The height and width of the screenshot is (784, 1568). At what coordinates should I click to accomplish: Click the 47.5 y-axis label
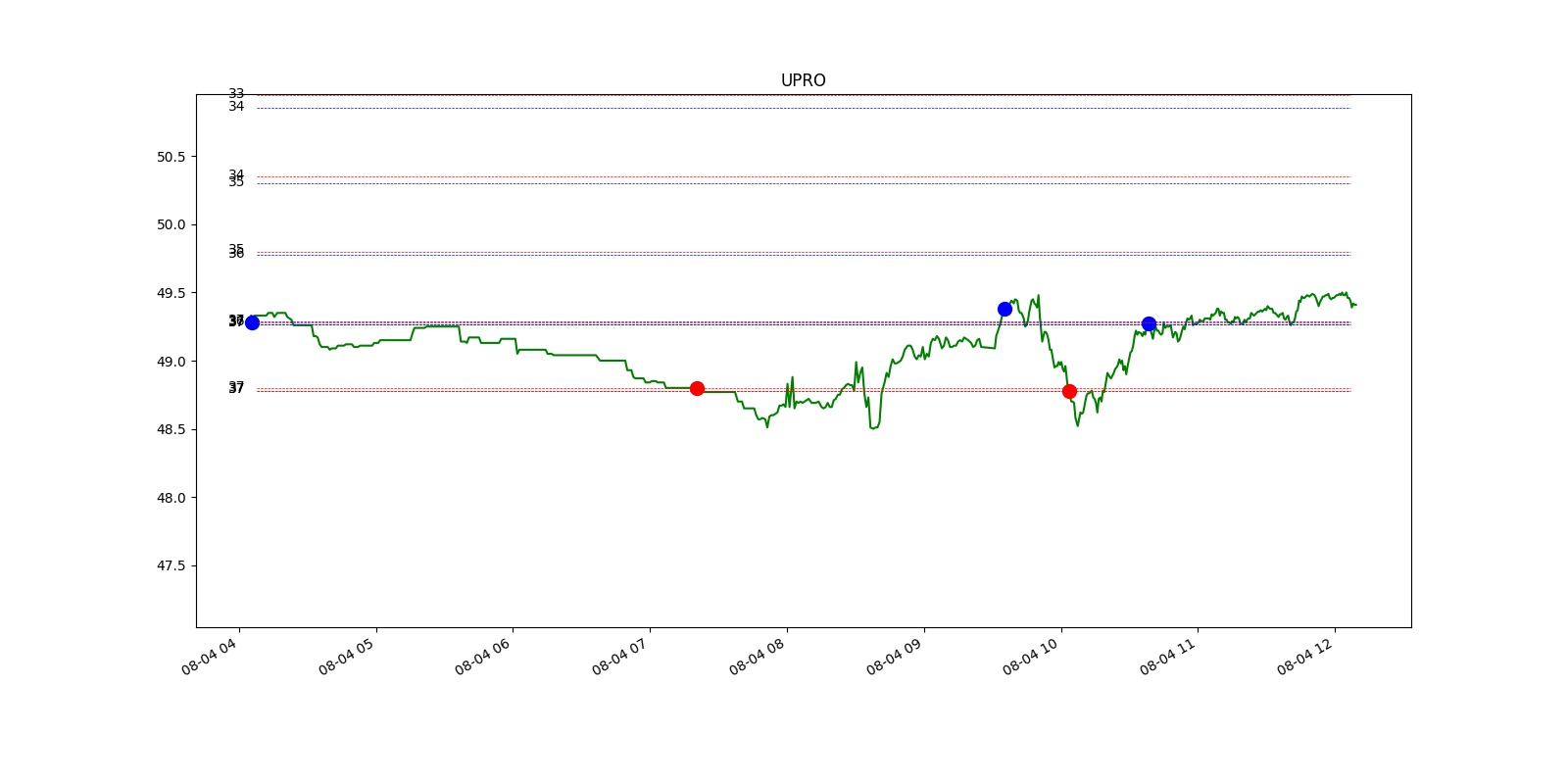[x=171, y=565]
